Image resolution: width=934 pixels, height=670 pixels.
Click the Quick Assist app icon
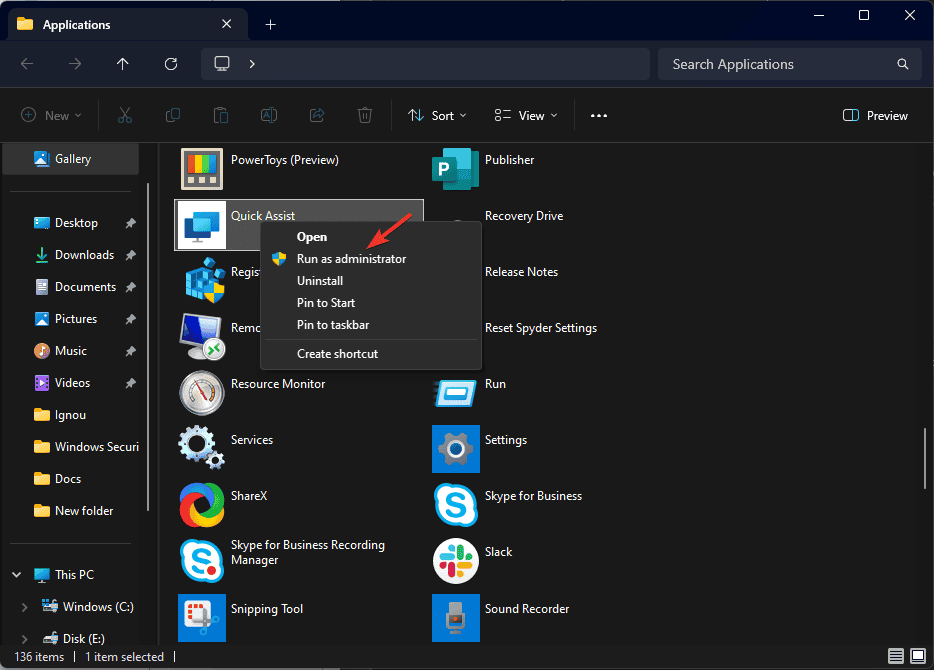(x=202, y=225)
